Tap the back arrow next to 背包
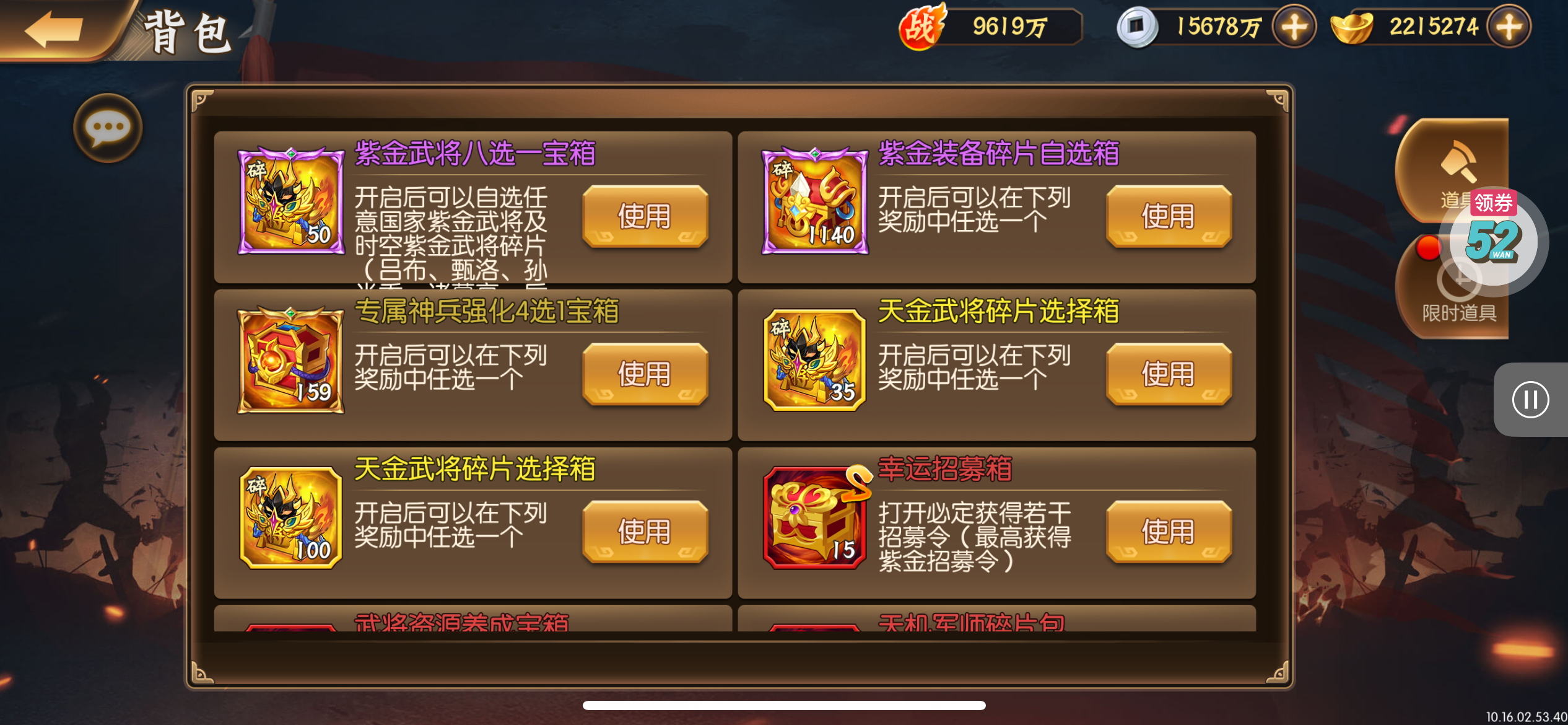Viewport: 1568px width, 725px height. [54, 29]
